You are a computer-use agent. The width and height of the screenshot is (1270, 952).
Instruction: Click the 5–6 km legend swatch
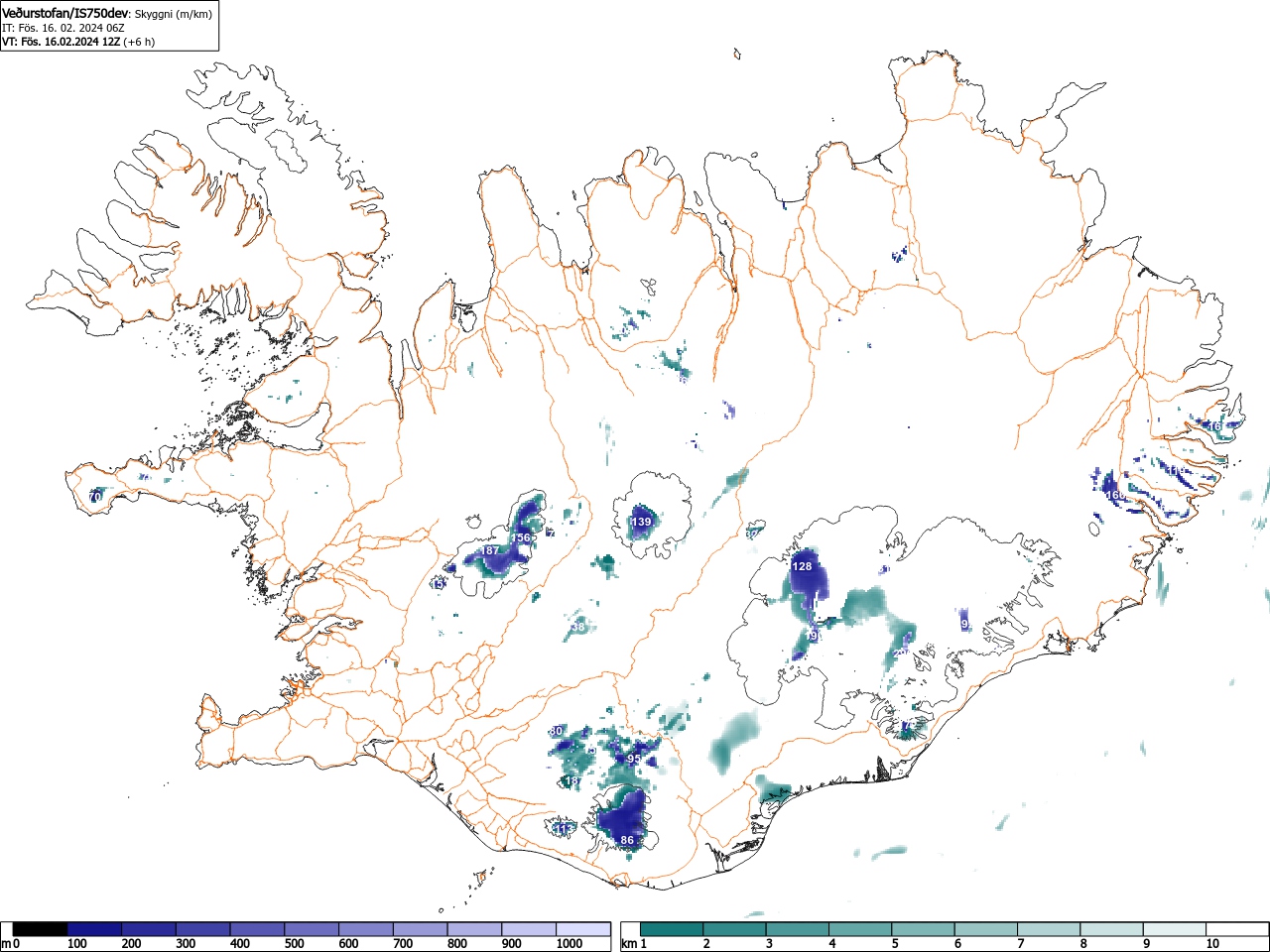[923, 929]
